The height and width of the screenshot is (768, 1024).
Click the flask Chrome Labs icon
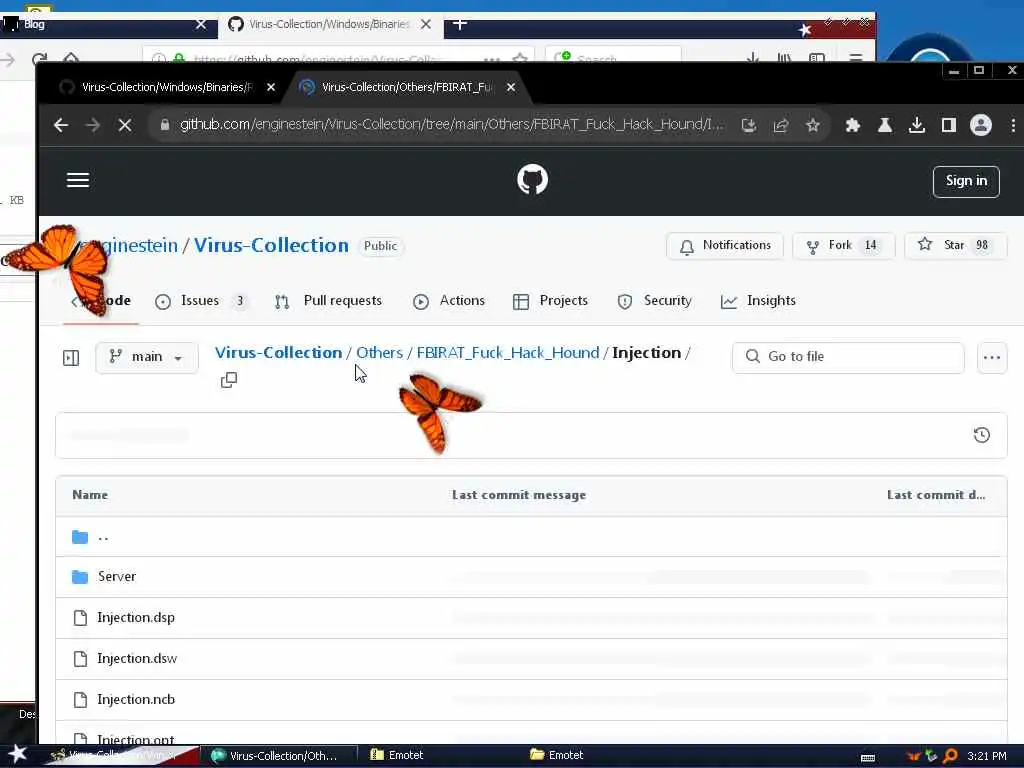[885, 125]
